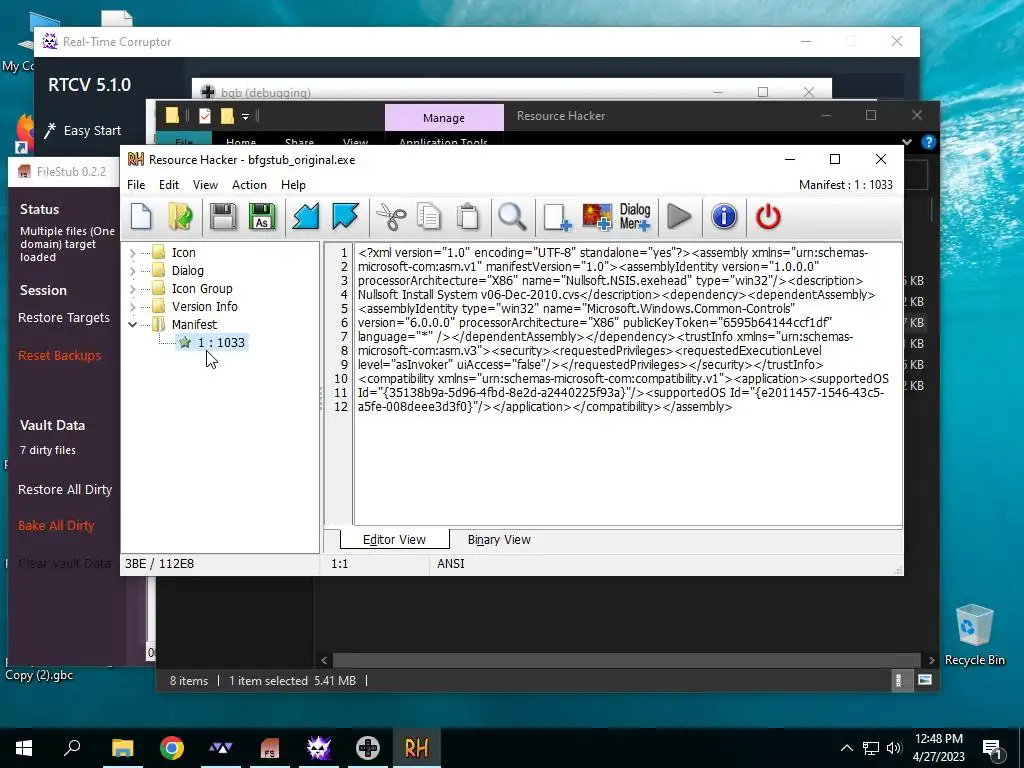Click Restore All Dirty in FileStub

65,490
